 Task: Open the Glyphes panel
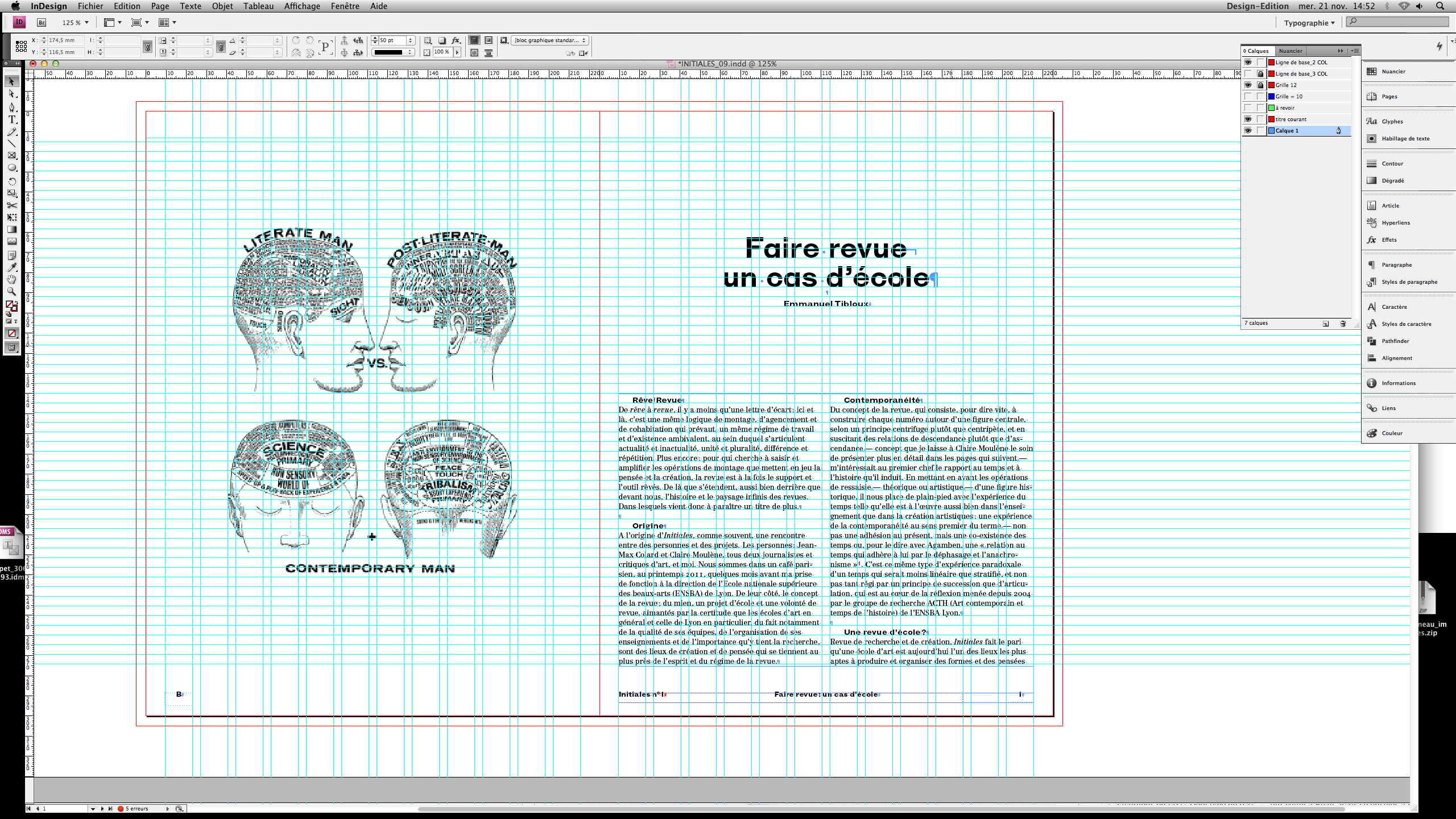[1392, 121]
